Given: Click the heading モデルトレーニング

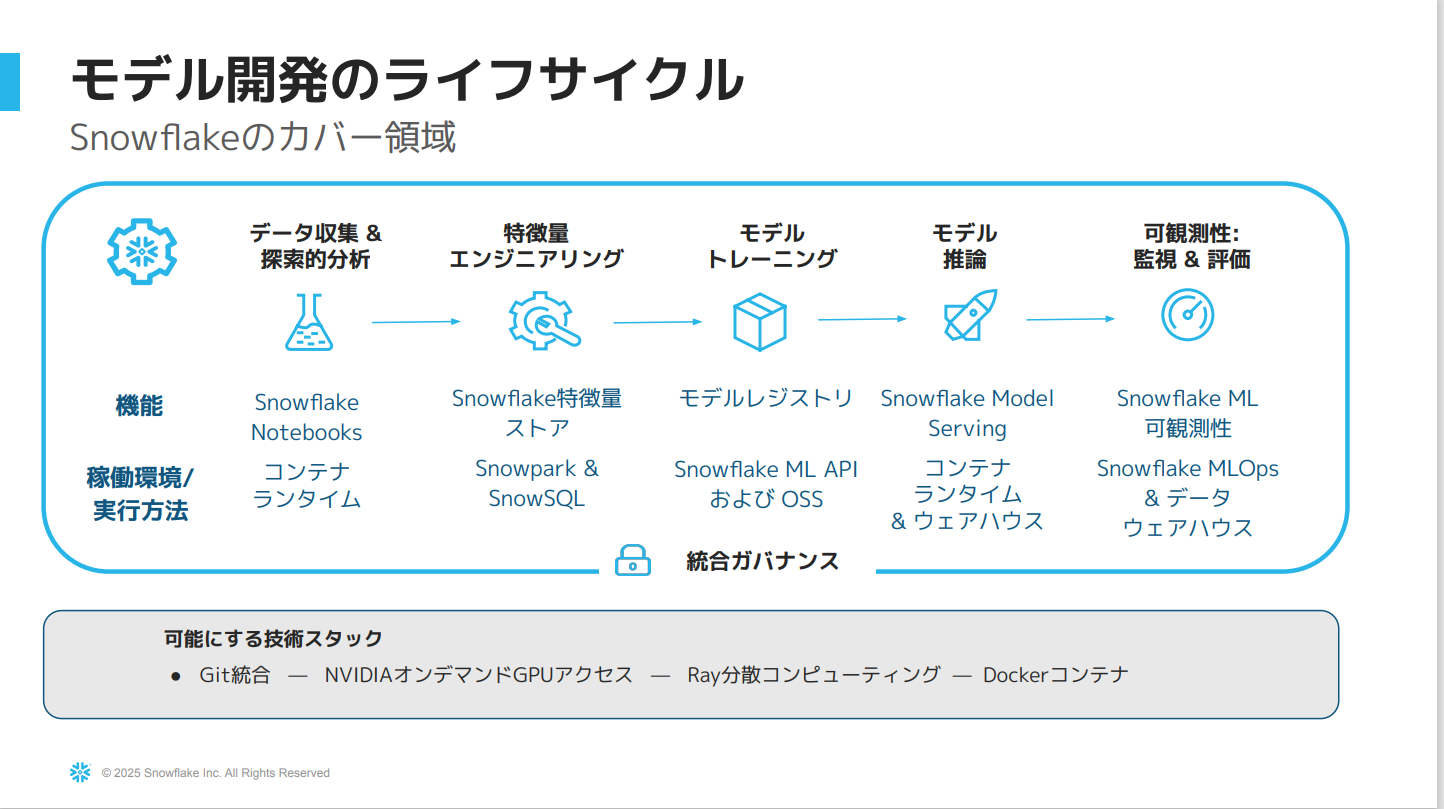Looking at the screenshot, I should [771, 246].
